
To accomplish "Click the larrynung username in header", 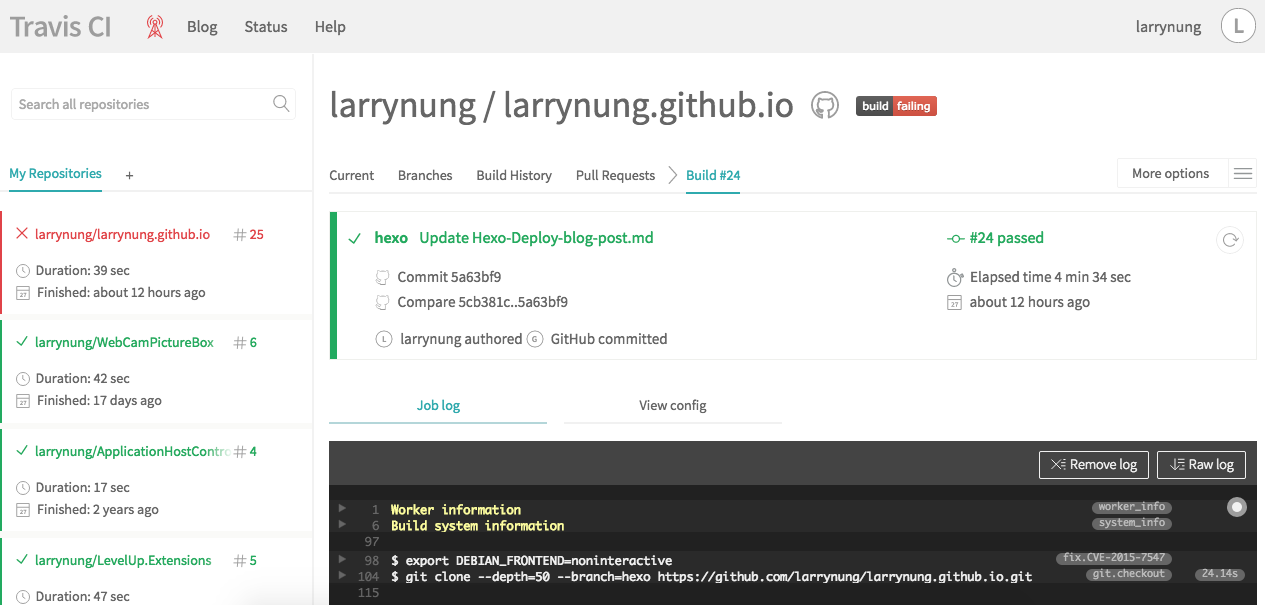I will pyautogui.click(x=1168, y=27).
